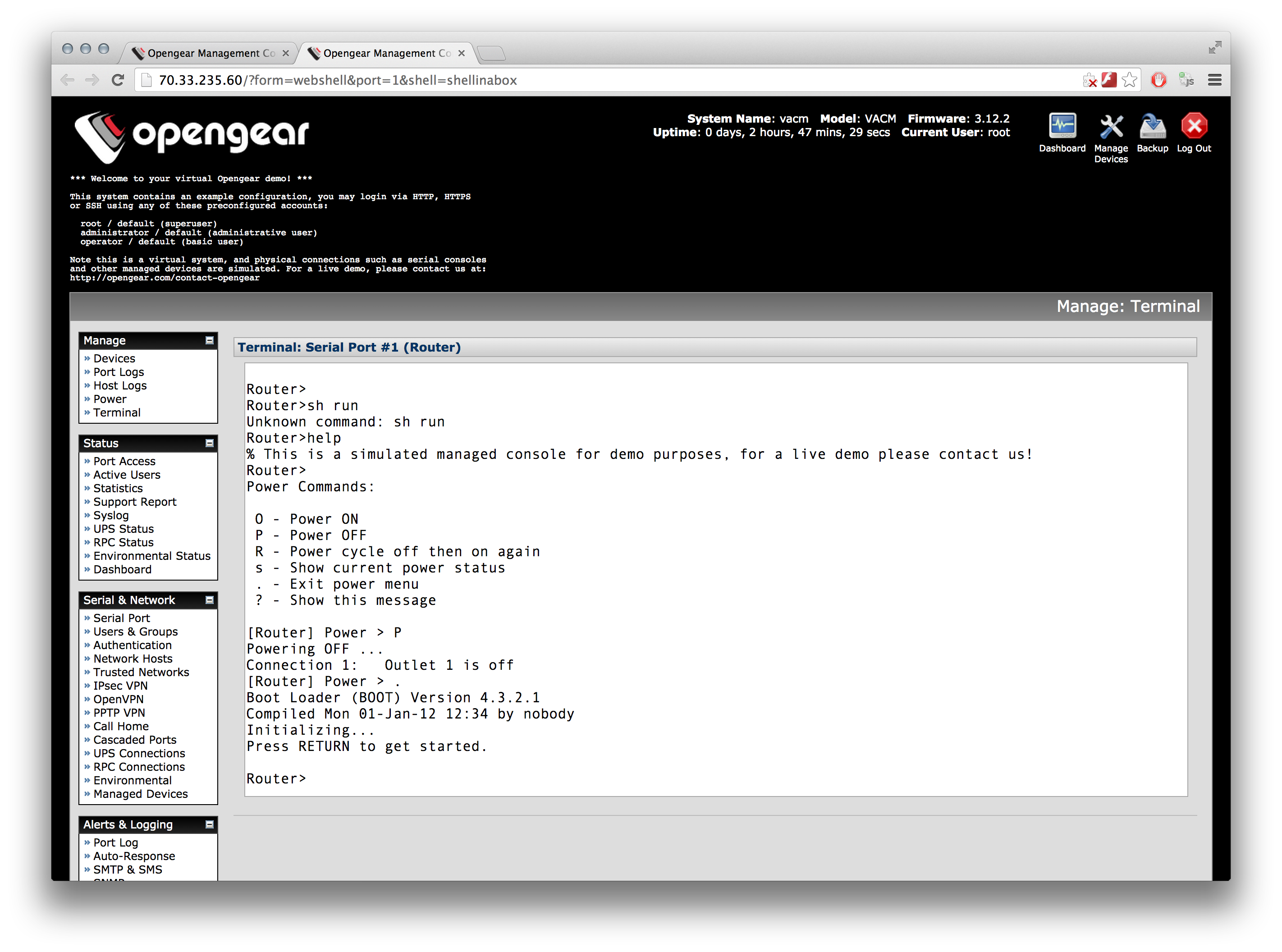Click the red Log Out icon
Screen dimensions: 1282x952
click(x=1194, y=126)
